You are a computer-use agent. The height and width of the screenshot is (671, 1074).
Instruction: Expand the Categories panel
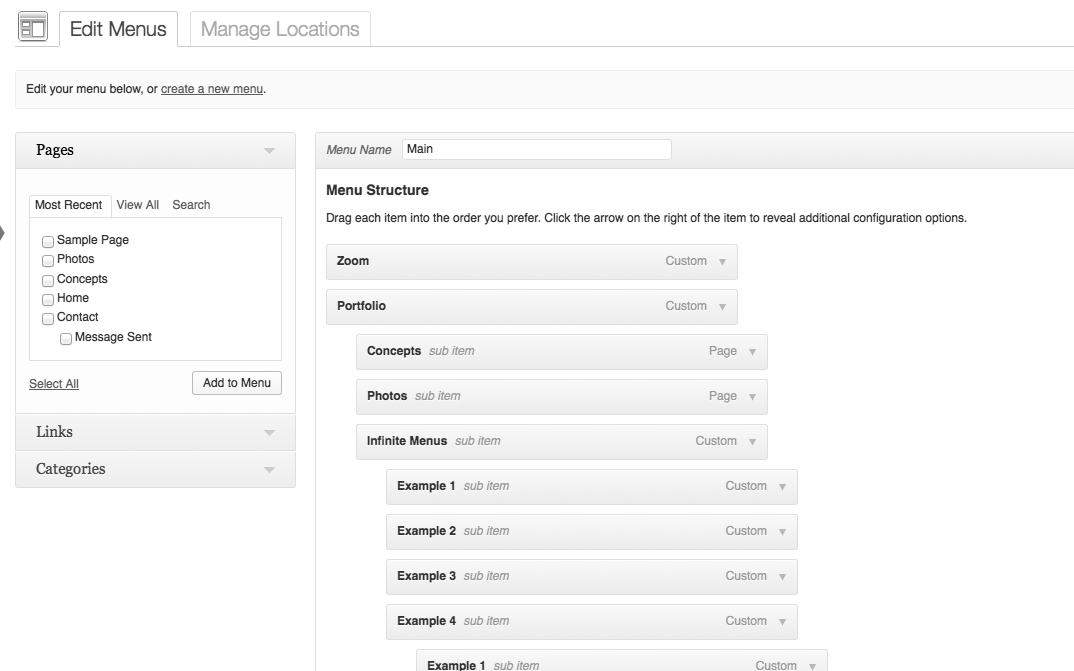click(x=268, y=470)
